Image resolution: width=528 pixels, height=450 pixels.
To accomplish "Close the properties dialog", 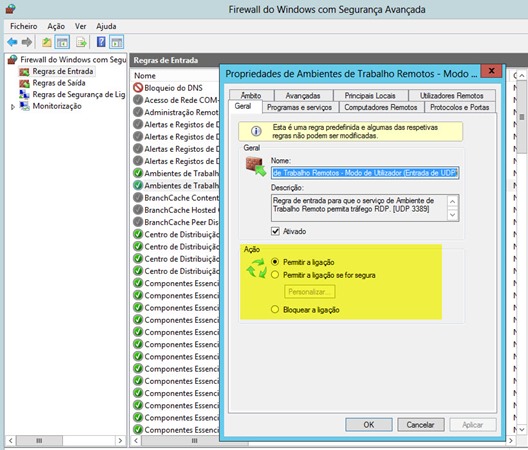I will (x=491, y=71).
